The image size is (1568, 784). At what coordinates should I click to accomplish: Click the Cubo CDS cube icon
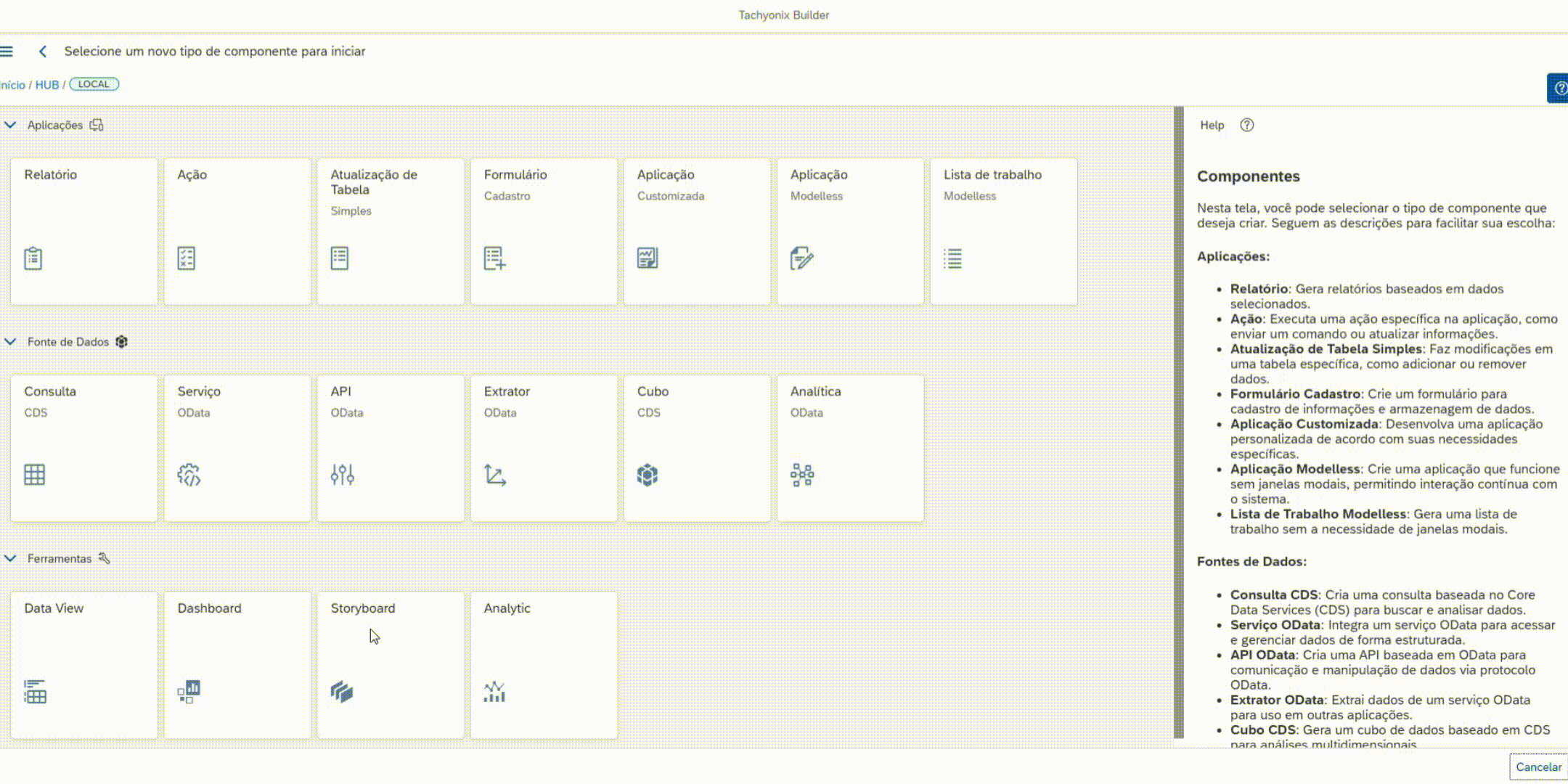[x=648, y=475]
